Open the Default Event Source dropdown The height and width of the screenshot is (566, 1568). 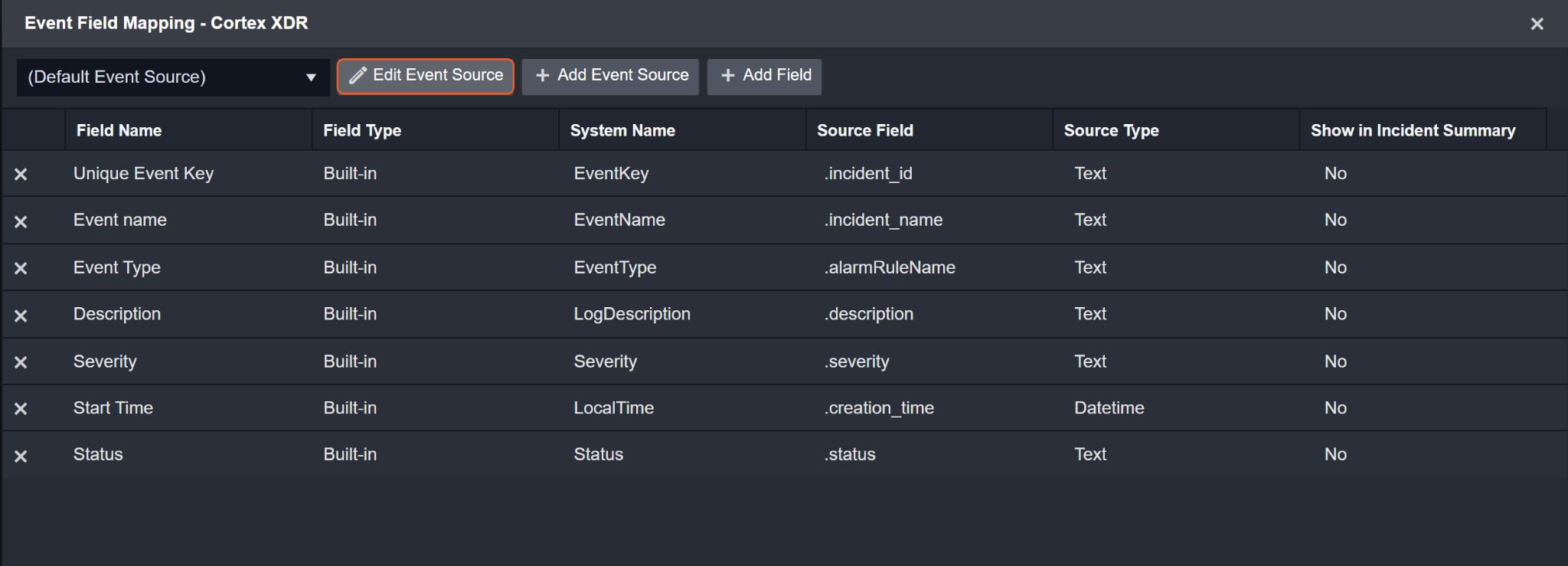coord(172,77)
